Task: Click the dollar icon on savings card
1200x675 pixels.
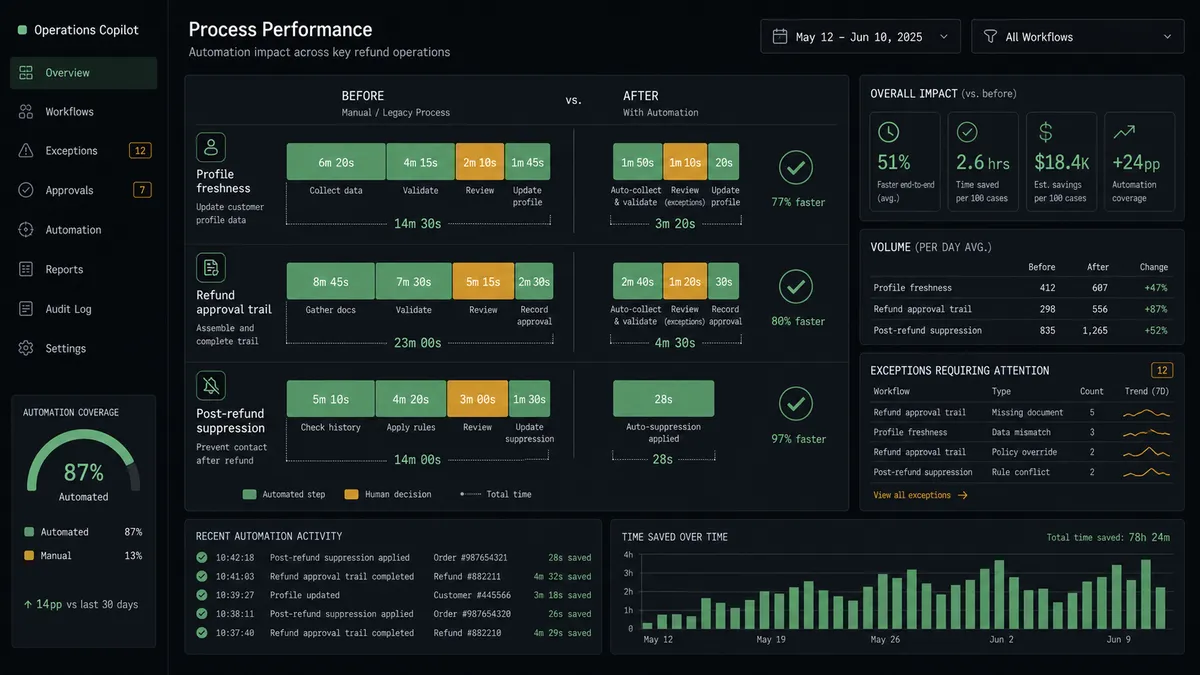Action: [x=1045, y=132]
